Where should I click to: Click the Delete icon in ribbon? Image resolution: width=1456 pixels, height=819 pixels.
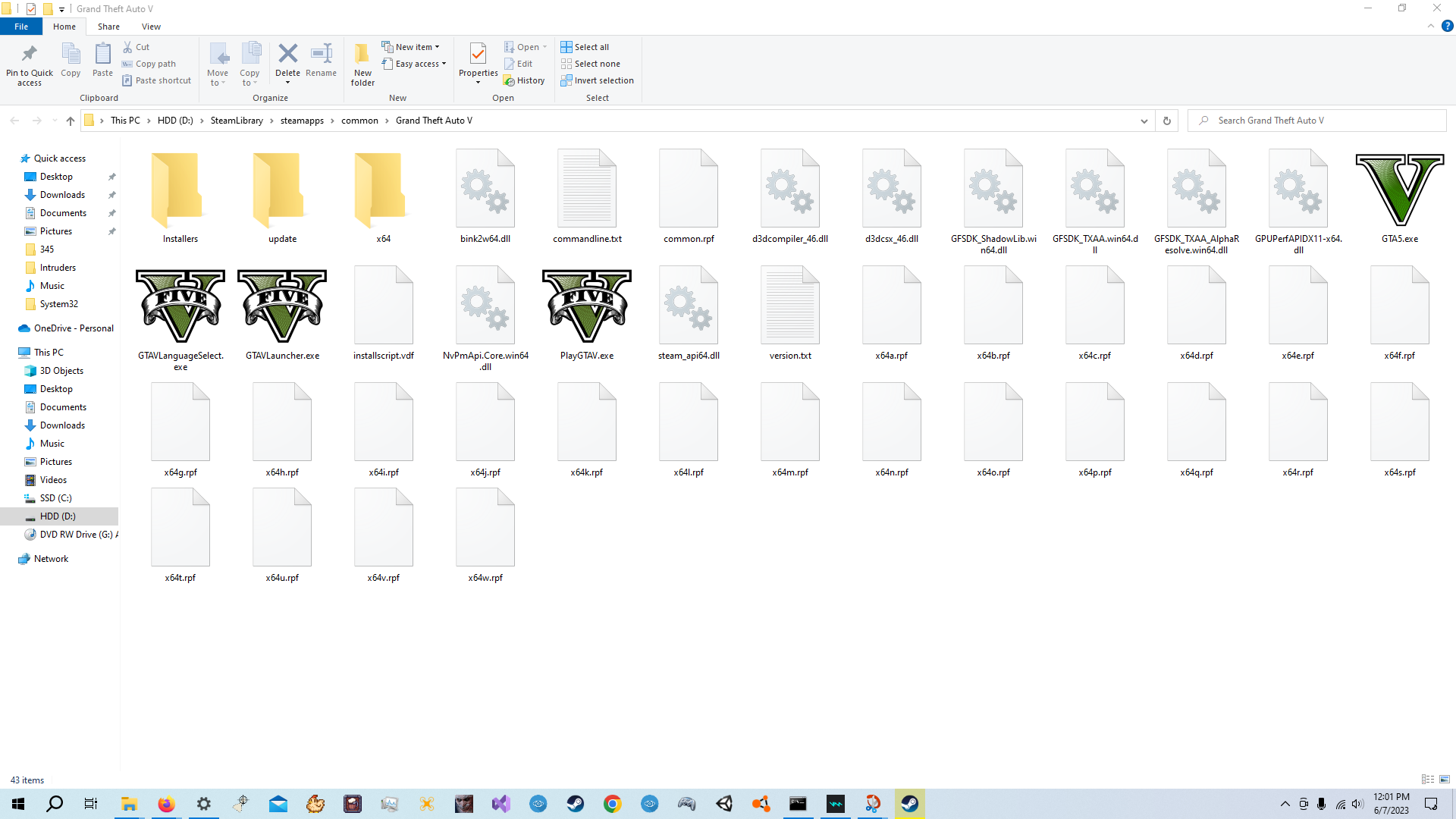(287, 55)
